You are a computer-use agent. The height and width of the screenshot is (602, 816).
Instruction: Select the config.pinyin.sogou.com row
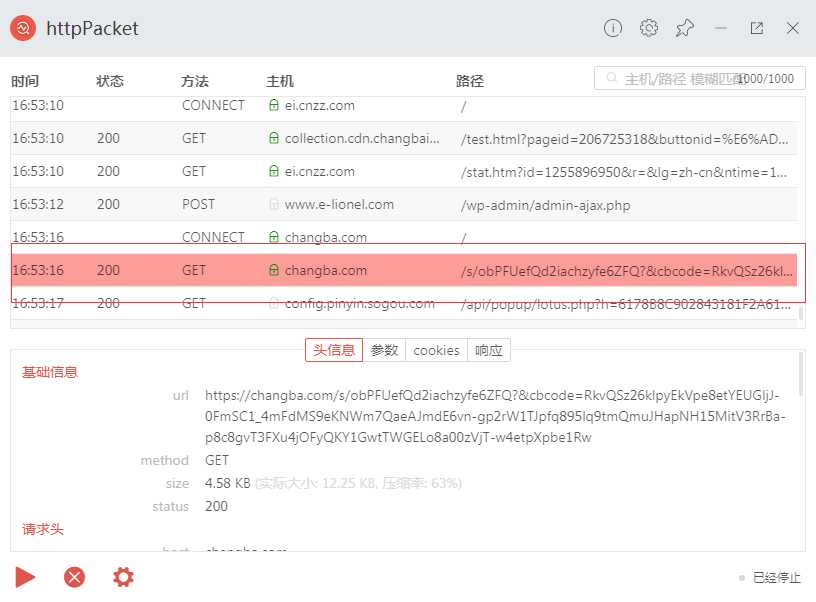pos(404,303)
